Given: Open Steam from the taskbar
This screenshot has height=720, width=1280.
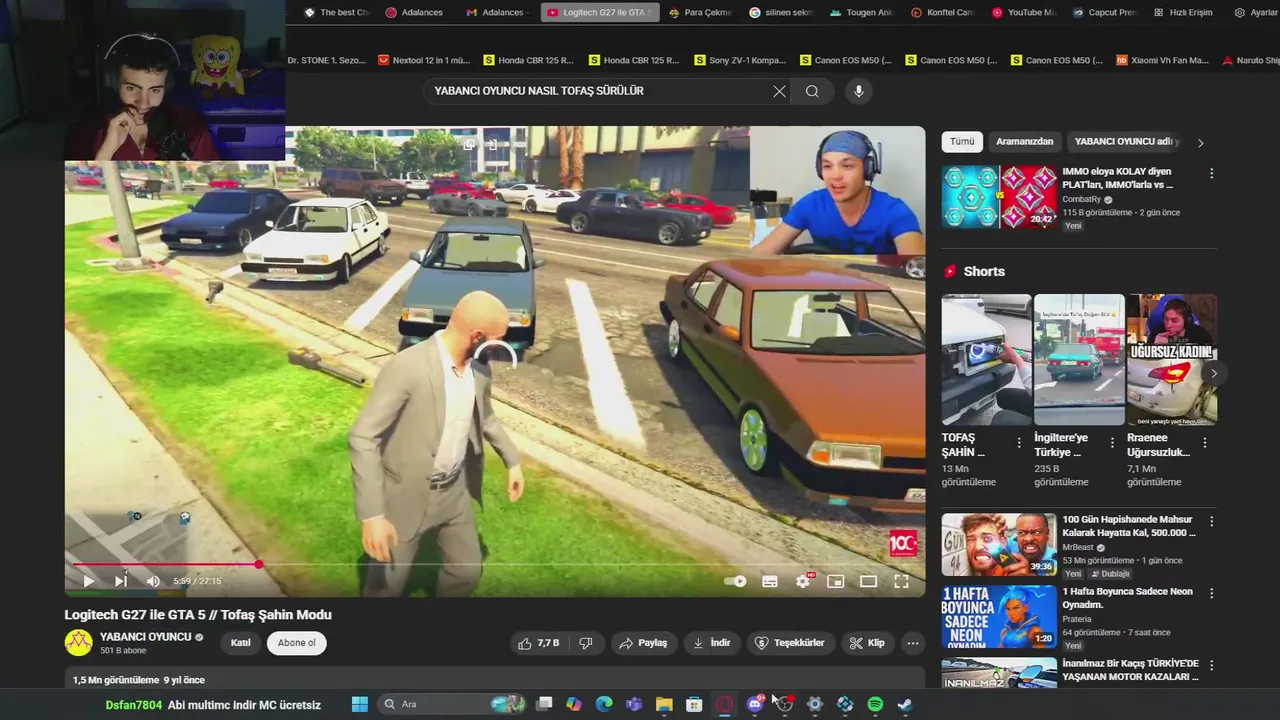Looking at the screenshot, I should (905, 704).
